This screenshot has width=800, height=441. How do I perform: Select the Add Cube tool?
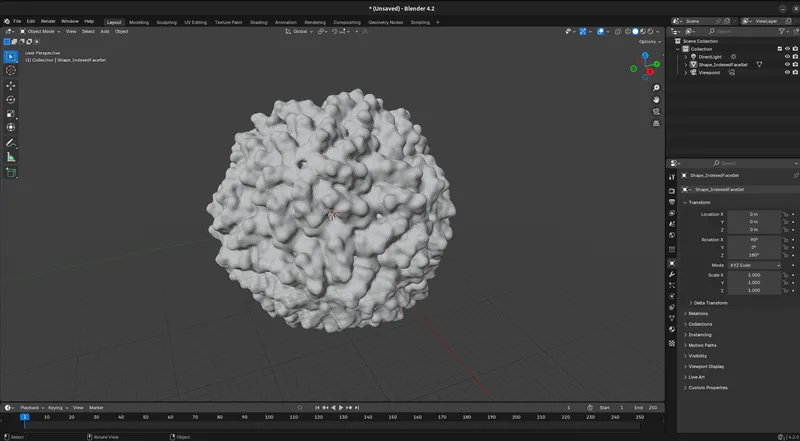click(x=11, y=173)
